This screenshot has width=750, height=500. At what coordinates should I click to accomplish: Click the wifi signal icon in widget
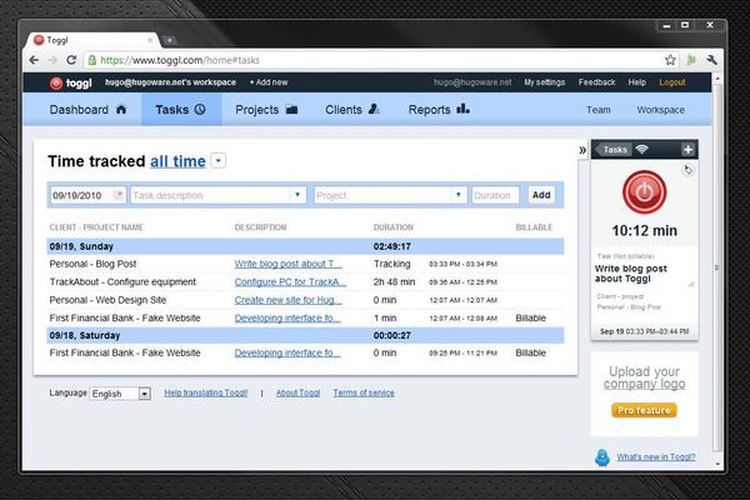[642, 149]
